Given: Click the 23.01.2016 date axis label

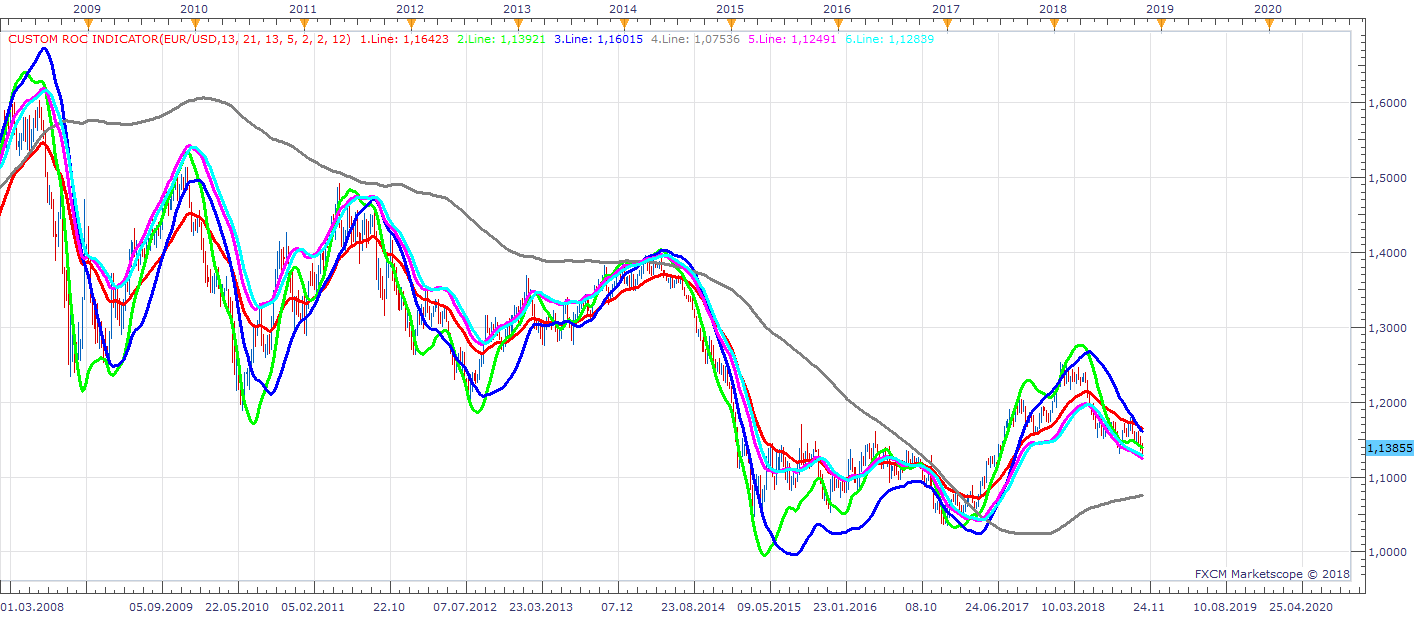Looking at the screenshot, I should point(843,606).
